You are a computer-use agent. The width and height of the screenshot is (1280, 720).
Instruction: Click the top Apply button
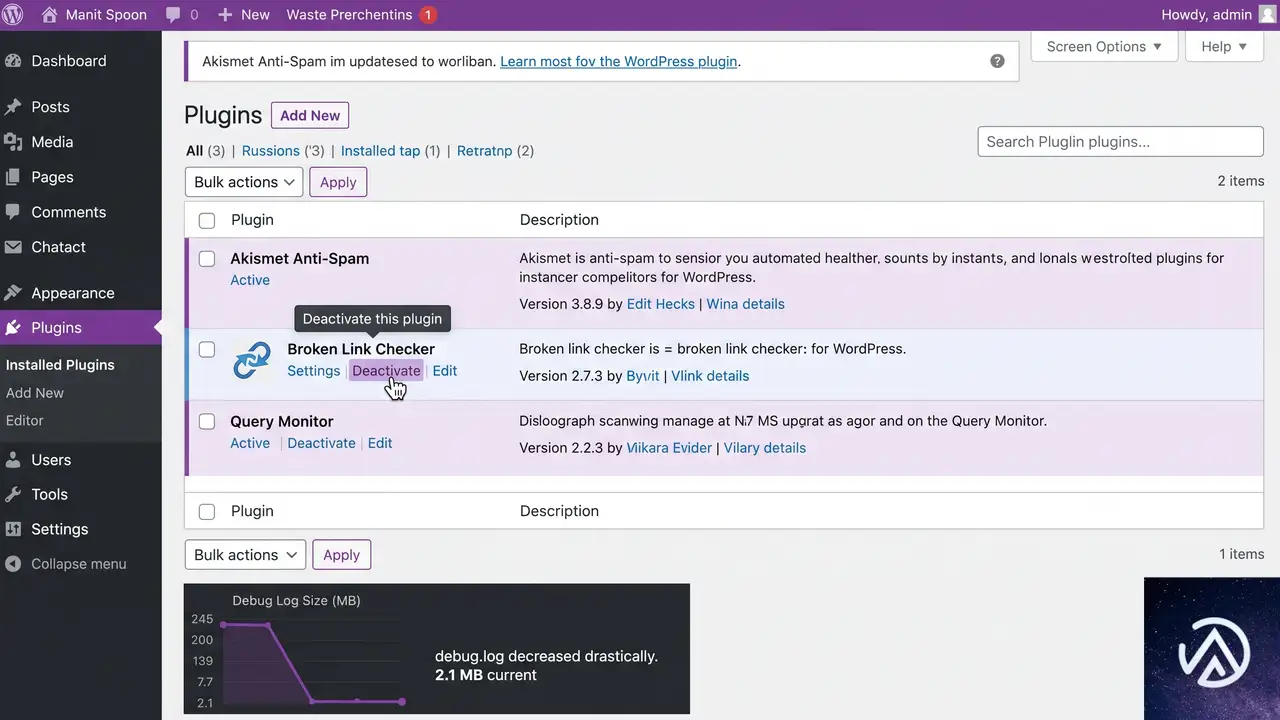[338, 182]
